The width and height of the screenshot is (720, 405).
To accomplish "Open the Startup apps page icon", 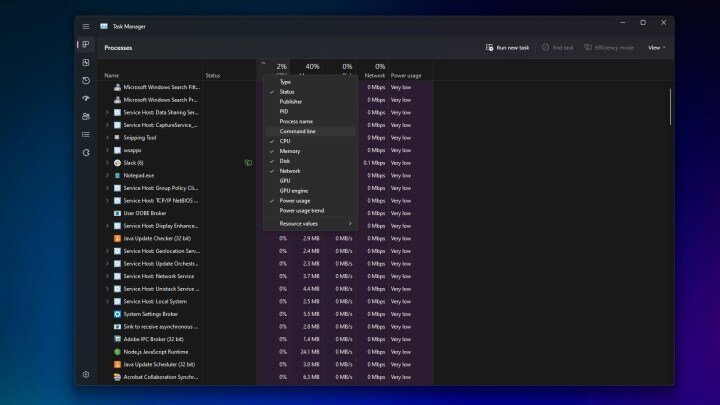I will click(86, 98).
